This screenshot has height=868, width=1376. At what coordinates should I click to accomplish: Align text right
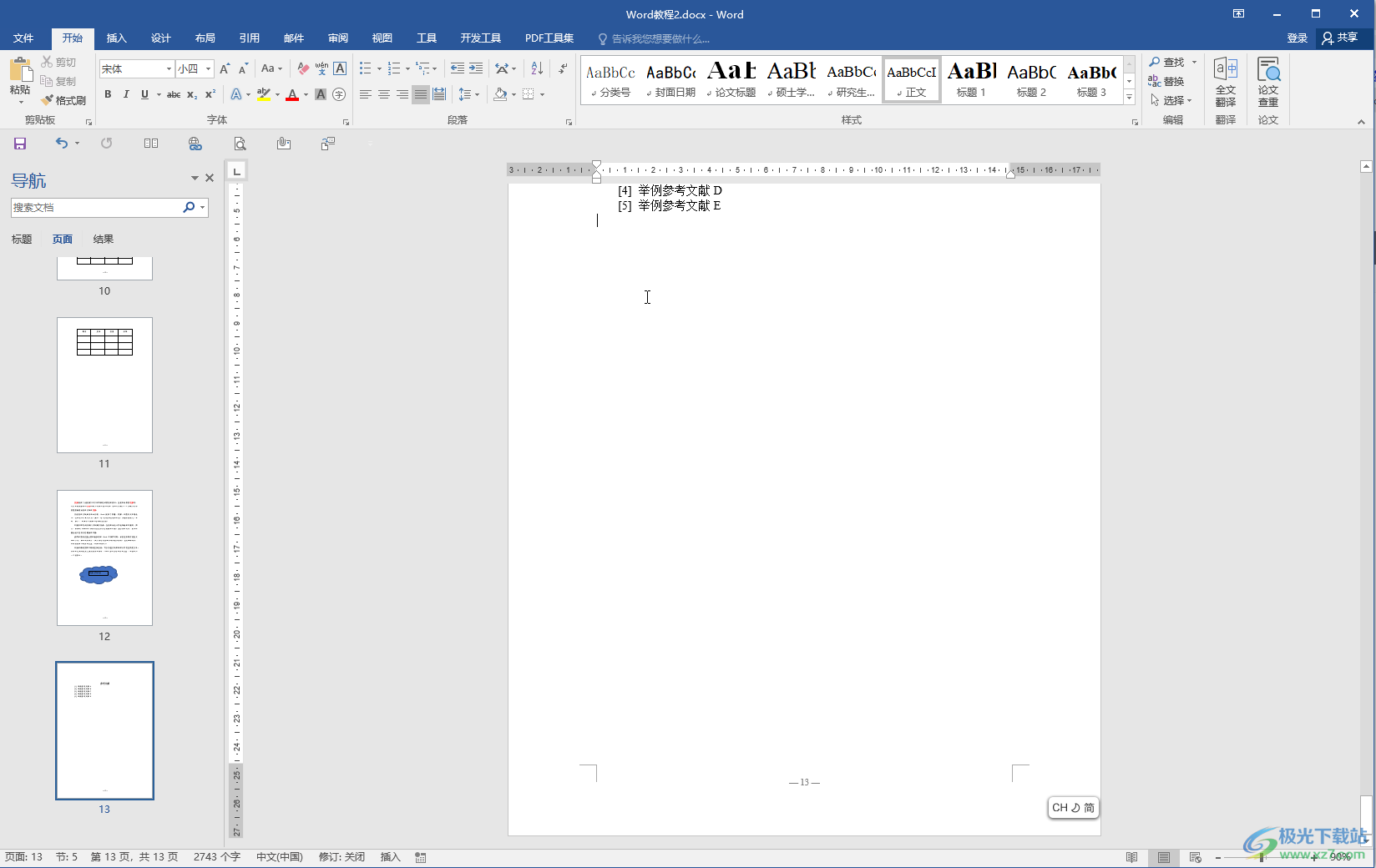coord(402,94)
